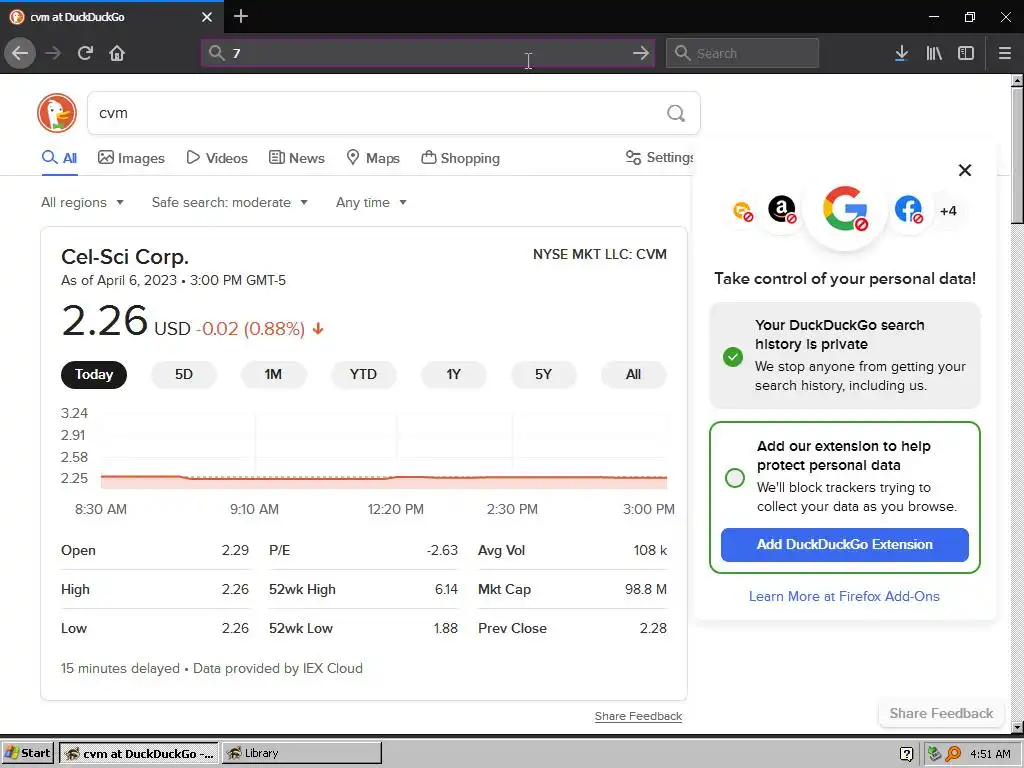The image size is (1024, 768).
Task: Select the All chart range
Action: click(x=633, y=374)
